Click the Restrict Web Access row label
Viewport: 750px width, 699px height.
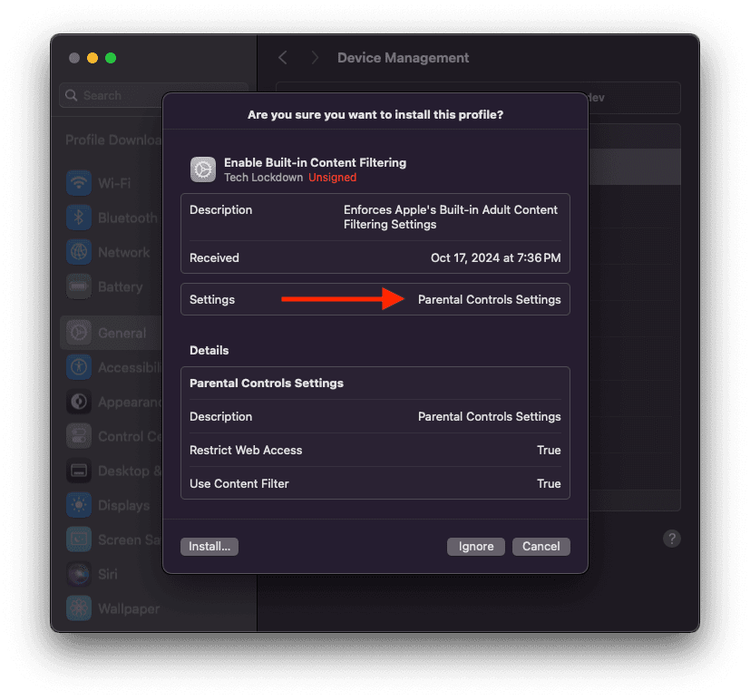click(246, 450)
